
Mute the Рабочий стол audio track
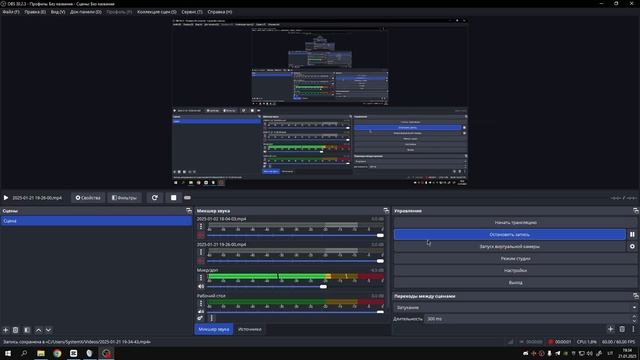tap(200, 312)
